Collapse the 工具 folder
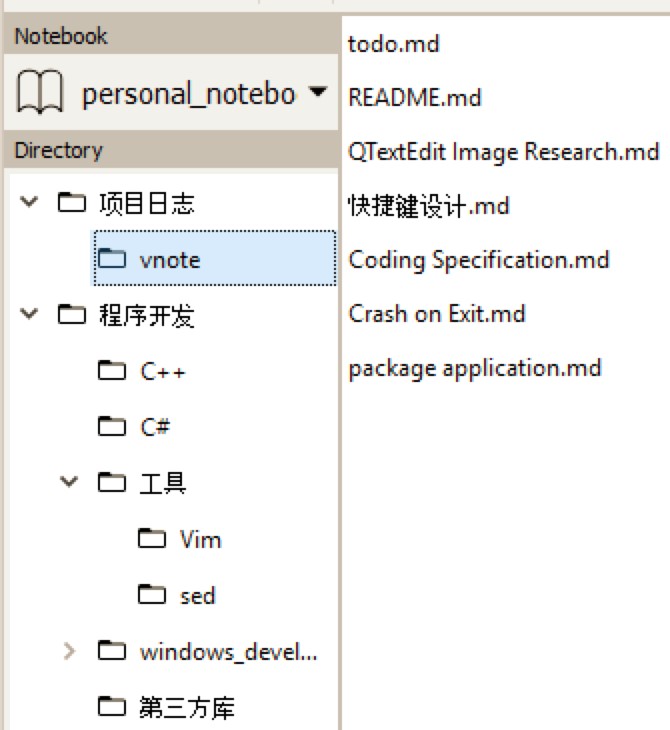 tap(69, 483)
